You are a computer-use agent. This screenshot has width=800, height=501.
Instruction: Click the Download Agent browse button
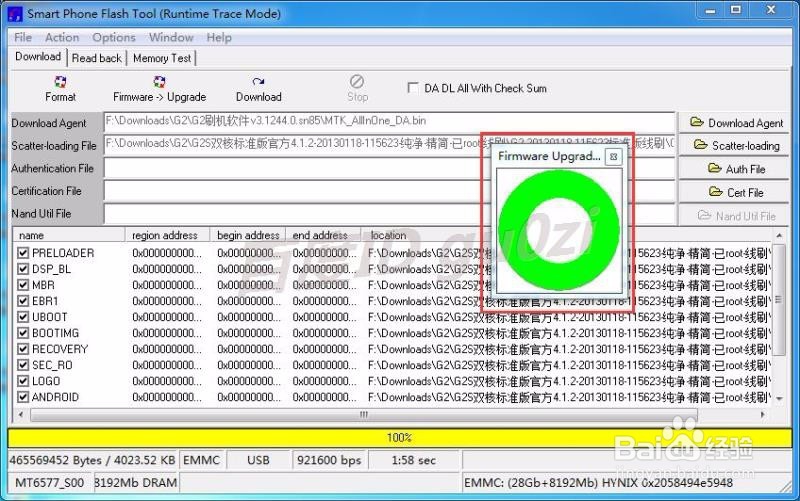(x=734, y=123)
